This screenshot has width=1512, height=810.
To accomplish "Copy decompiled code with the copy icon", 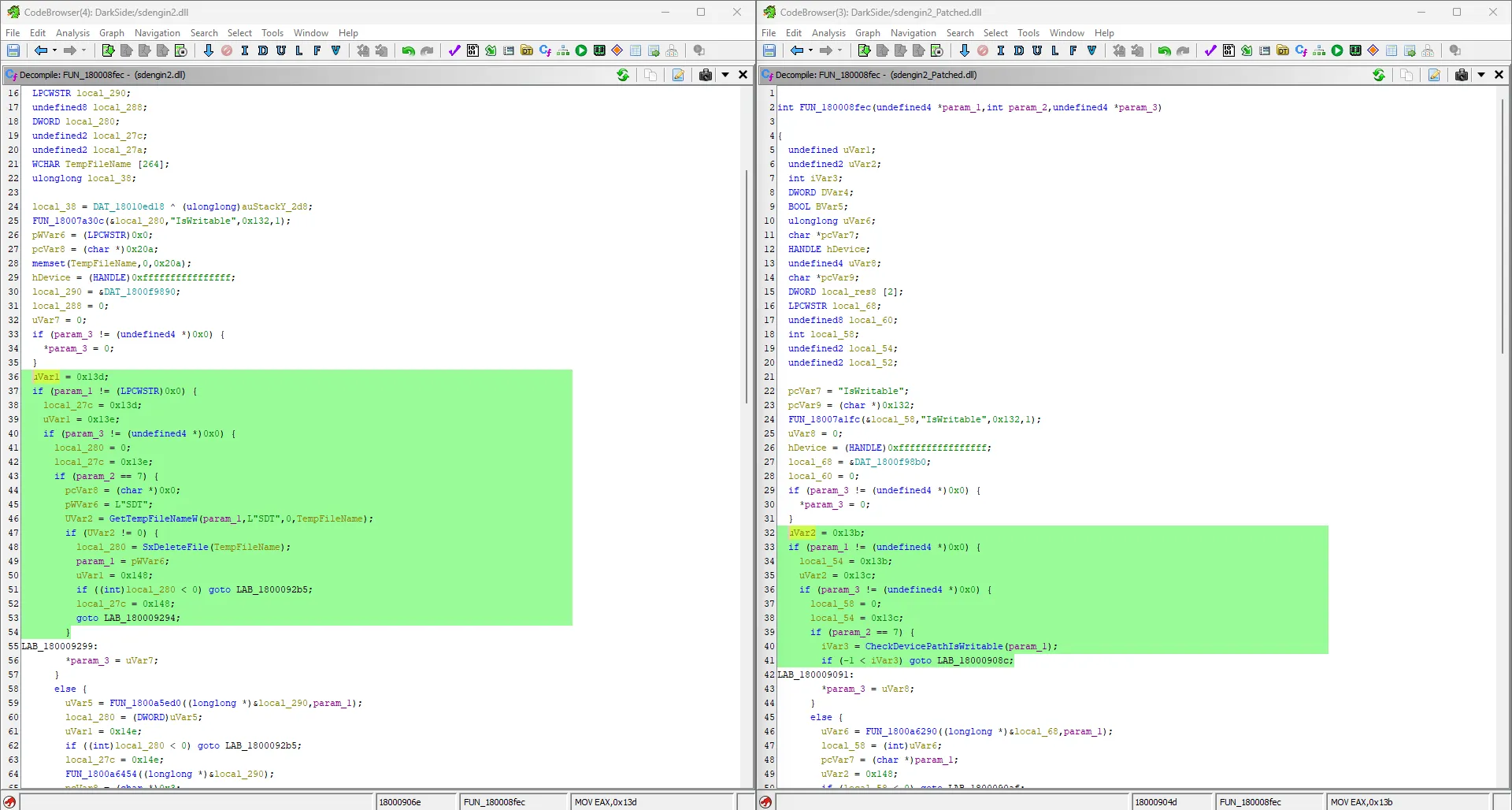I will pos(650,75).
